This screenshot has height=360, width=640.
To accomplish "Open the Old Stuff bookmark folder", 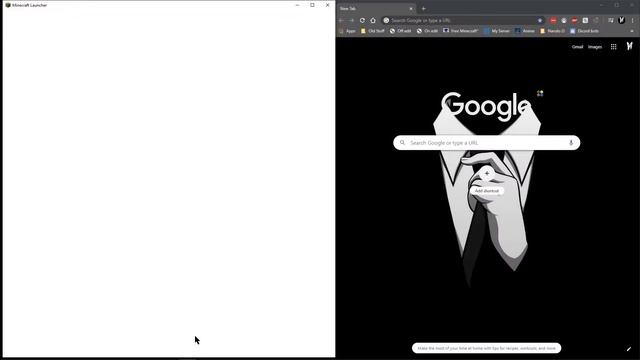I will click(373, 31).
